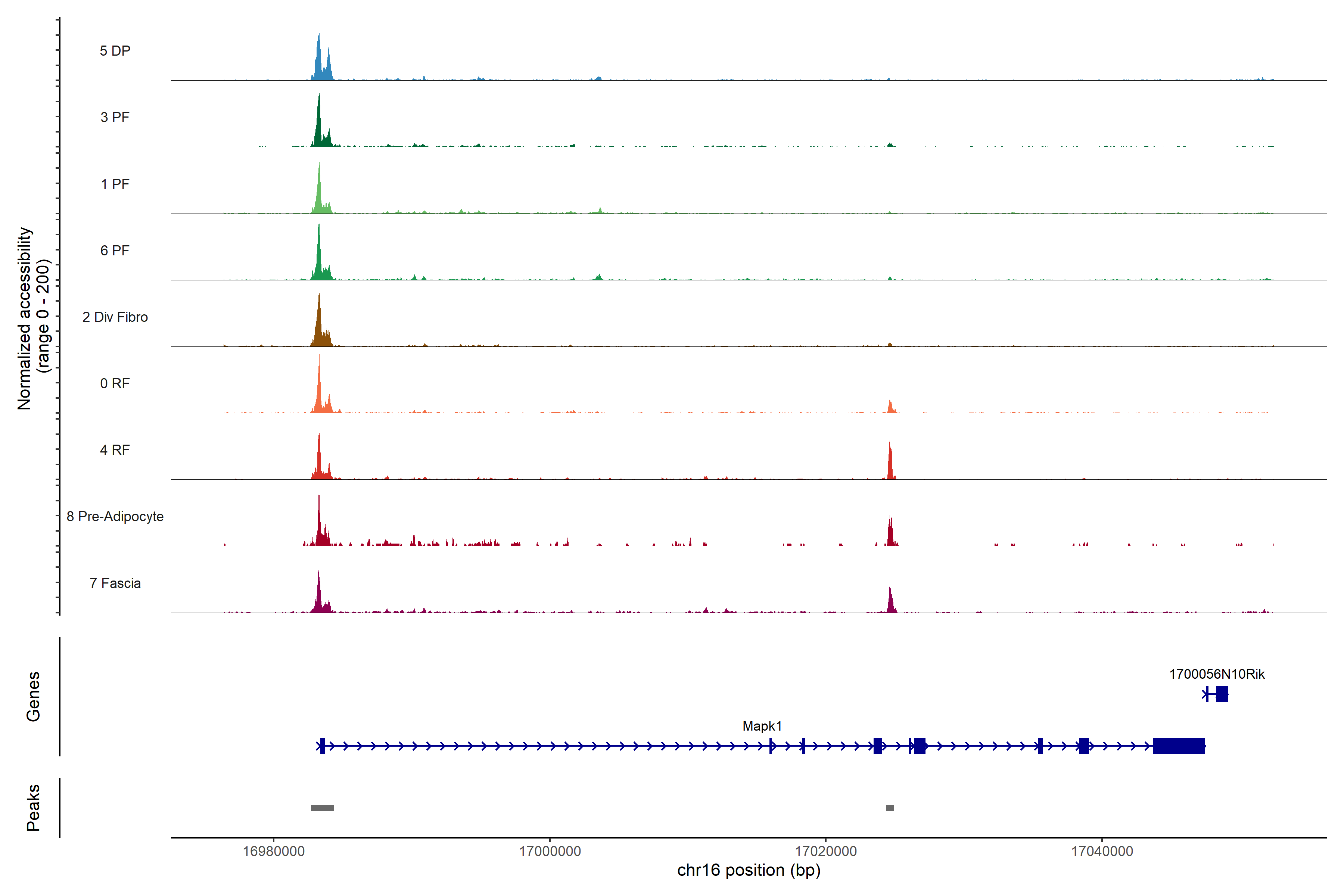Click the 7 Fascia track label
This screenshot has height=896, width=1344.
tap(115, 583)
